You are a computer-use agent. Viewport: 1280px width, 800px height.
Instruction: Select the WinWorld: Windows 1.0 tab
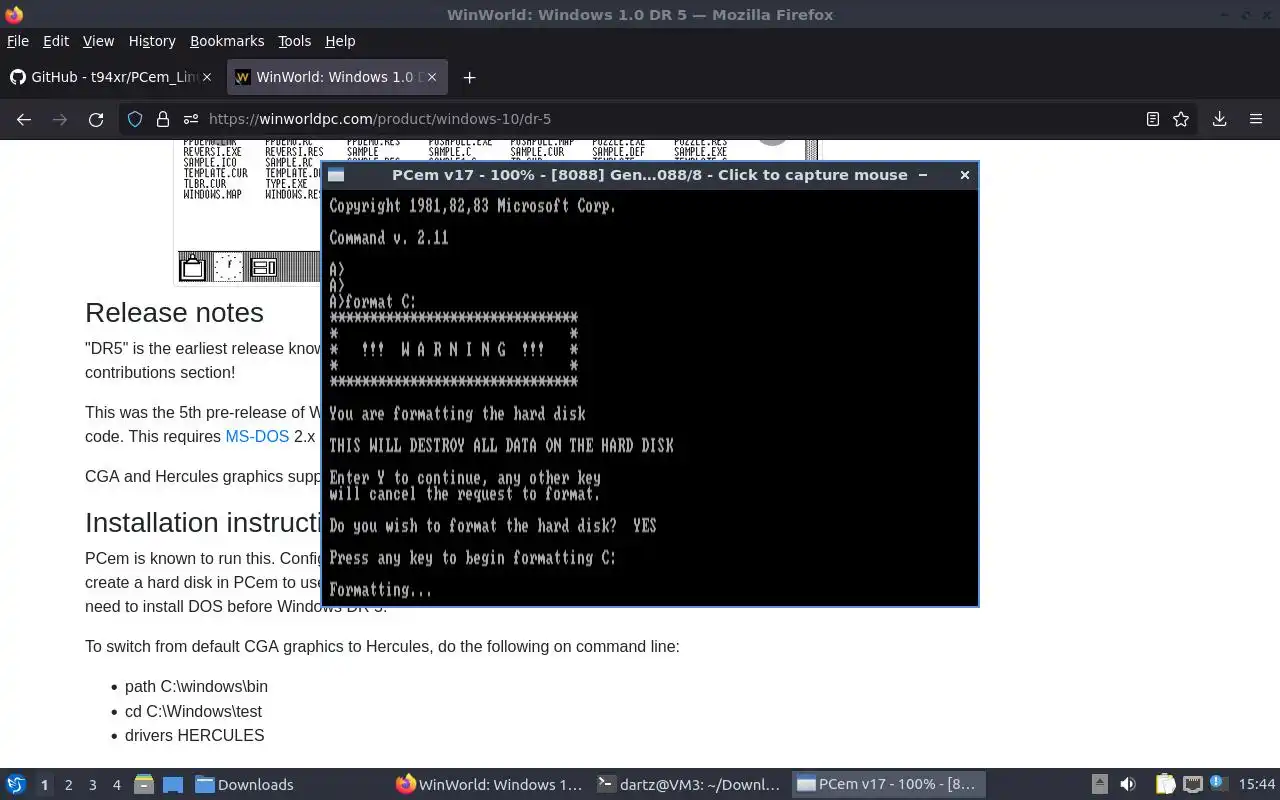click(x=336, y=77)
